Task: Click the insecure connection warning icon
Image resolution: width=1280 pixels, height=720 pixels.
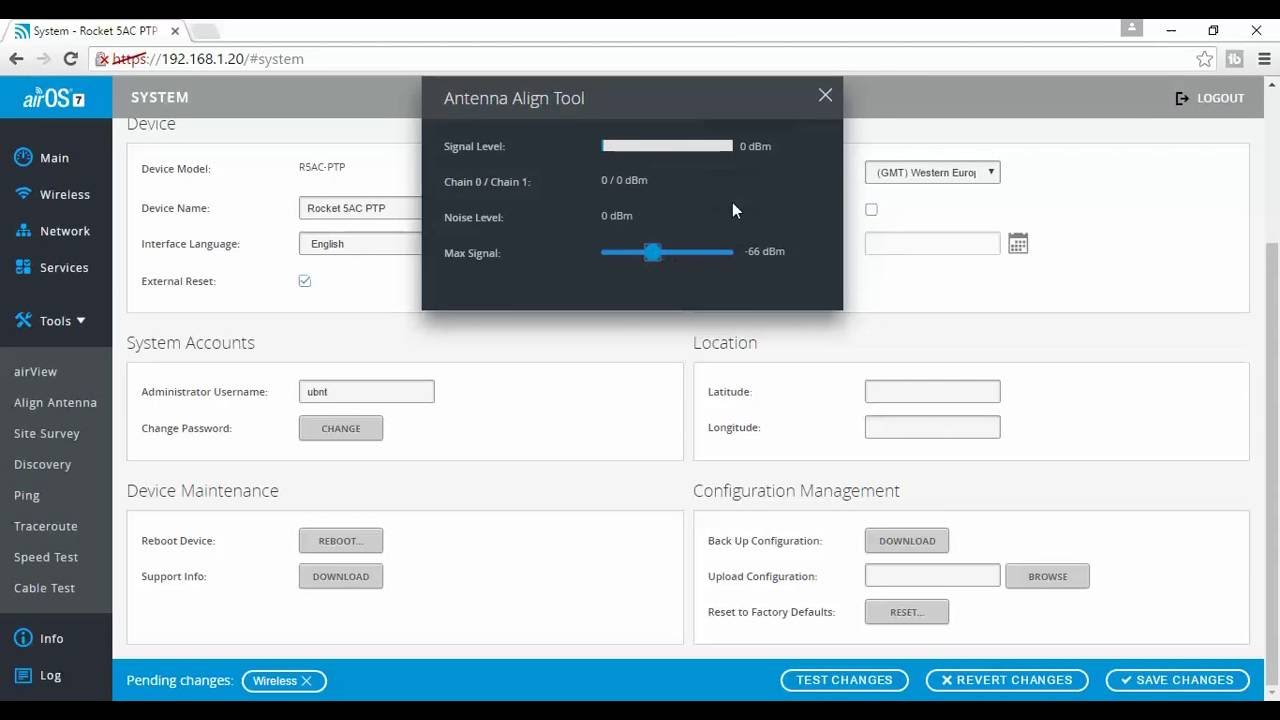Action: pyautogui.click(x=102, y=59)
